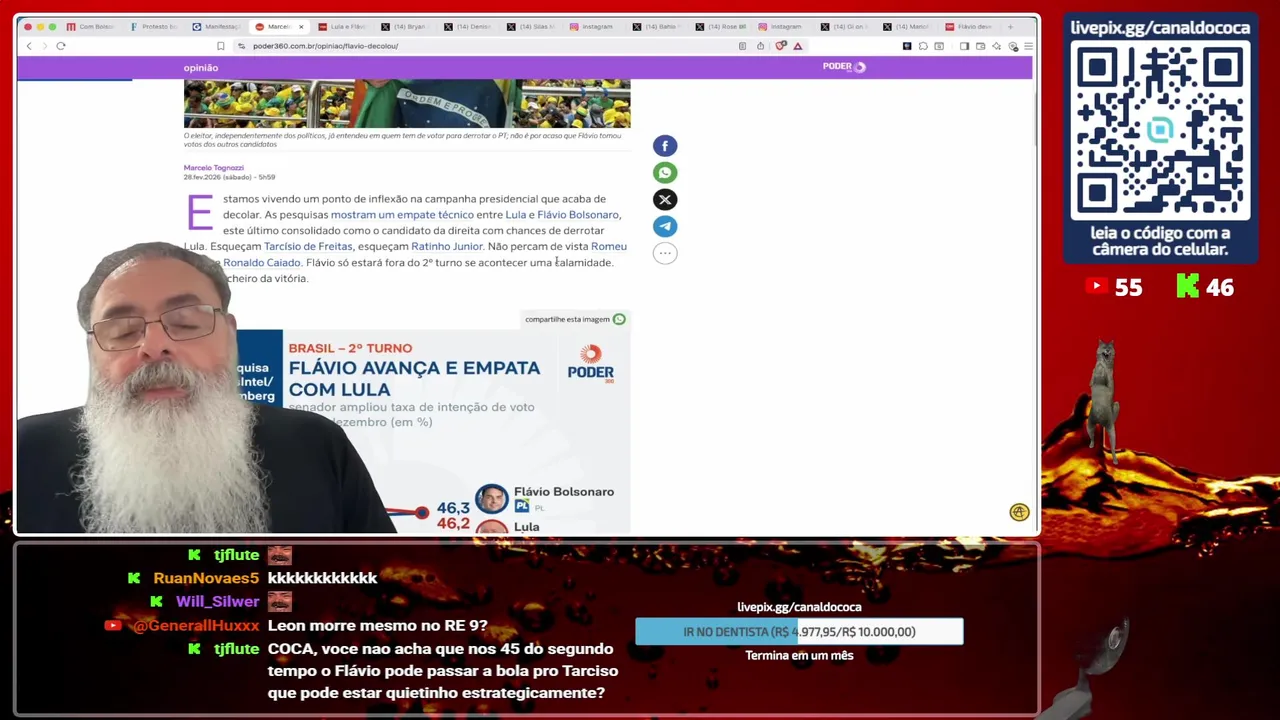This screenshot has width=1280, height=720.
Task: Toggle the browser sidebar panel icon
Action: pyautogui.click(x=964, y=46)
